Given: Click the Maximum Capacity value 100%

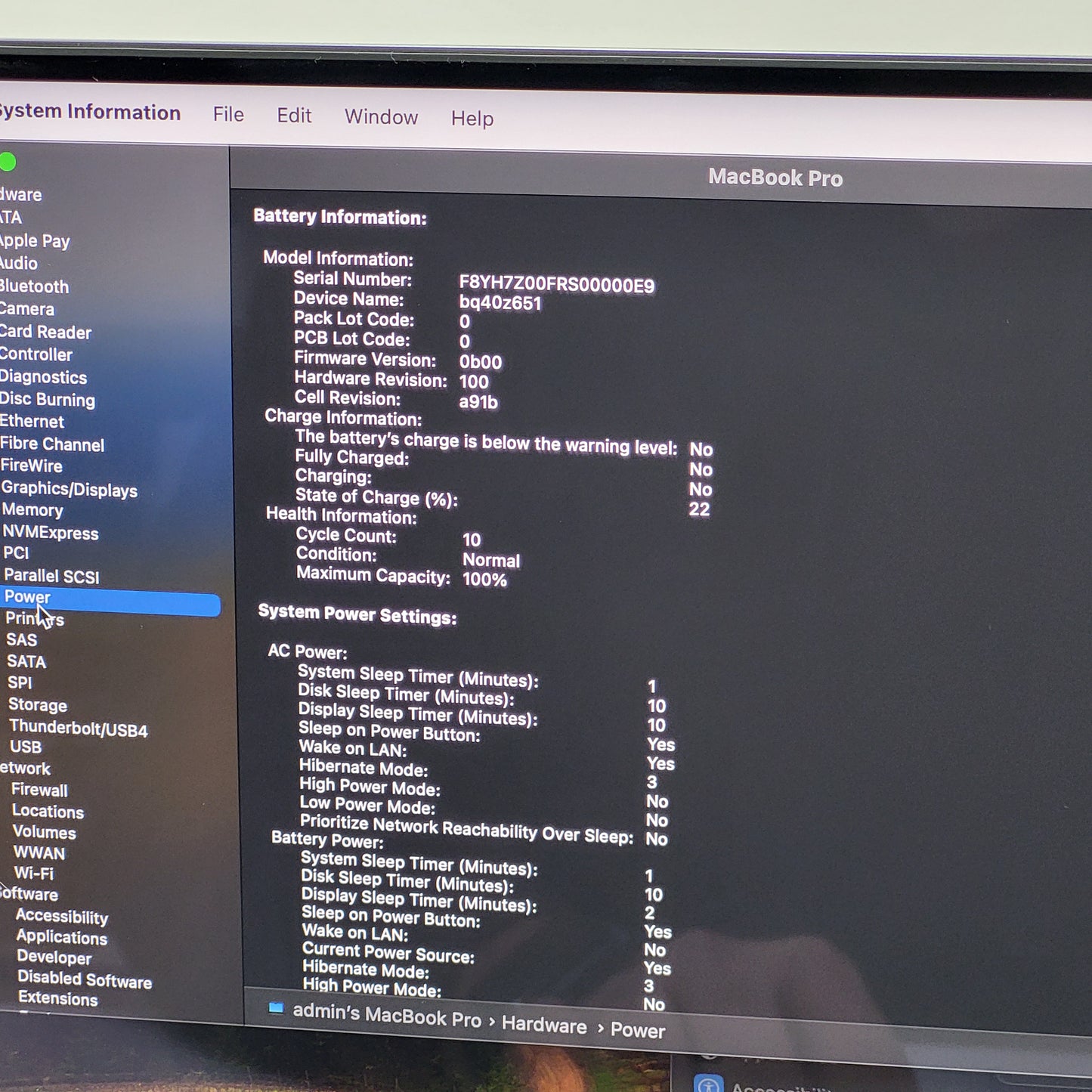Looking at the screenshot, I should pyautogui.click(x=484, y=580).
